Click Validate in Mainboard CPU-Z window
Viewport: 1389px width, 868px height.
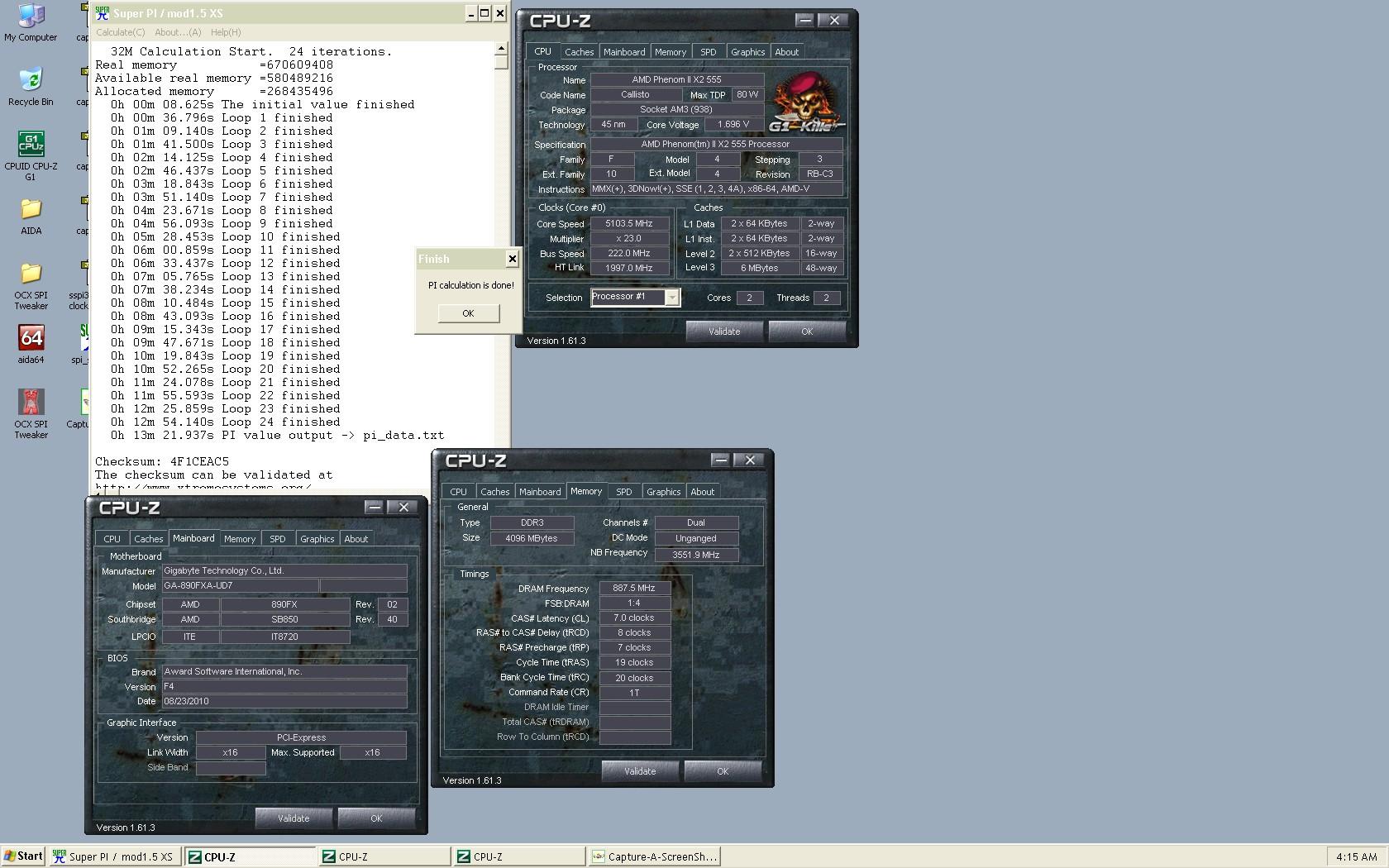tap(294, 818)
